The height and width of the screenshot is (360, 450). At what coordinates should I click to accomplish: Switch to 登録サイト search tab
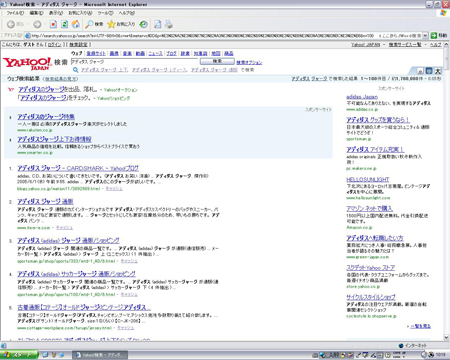96,53
